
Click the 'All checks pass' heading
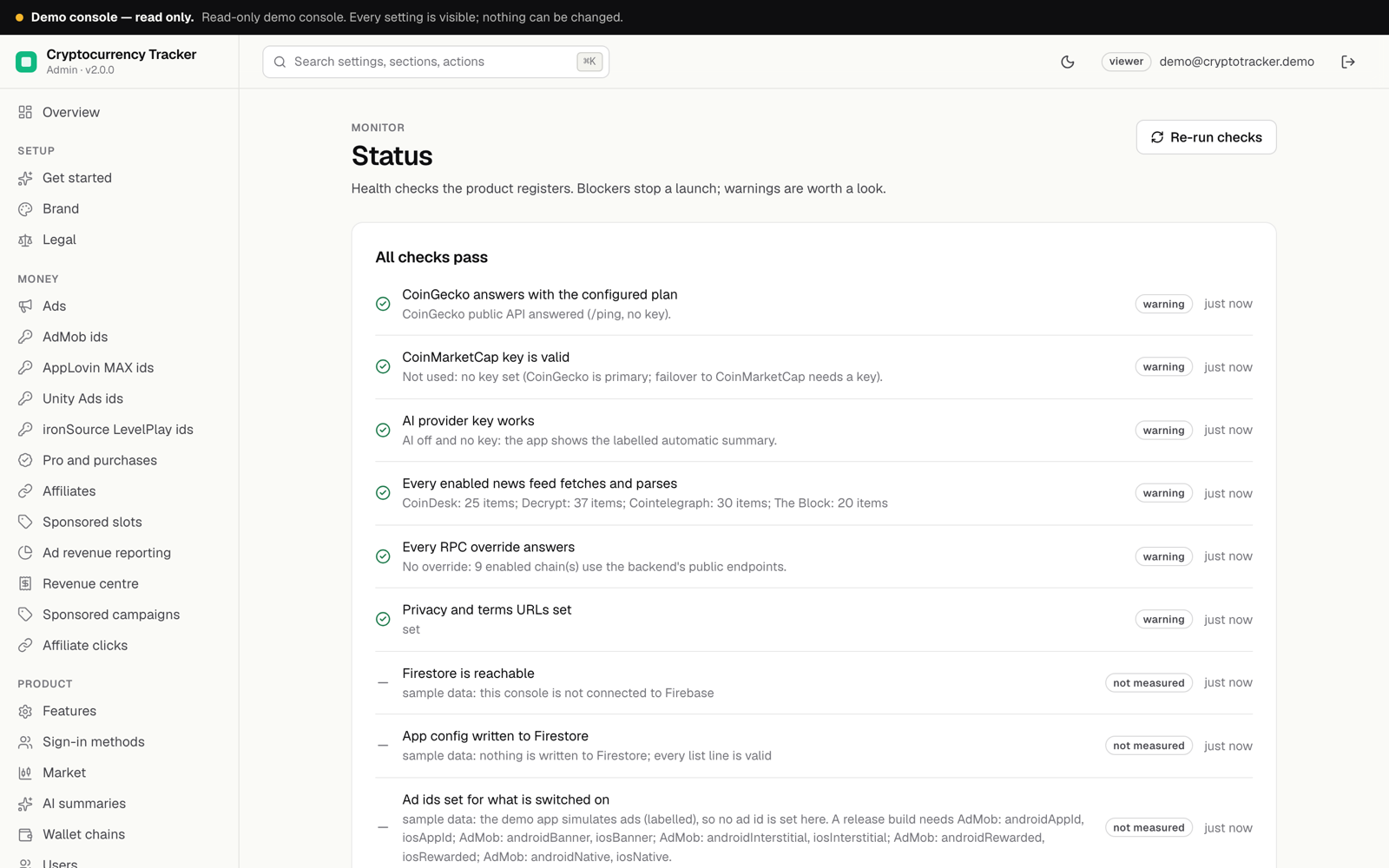click(x=431, y=257)
